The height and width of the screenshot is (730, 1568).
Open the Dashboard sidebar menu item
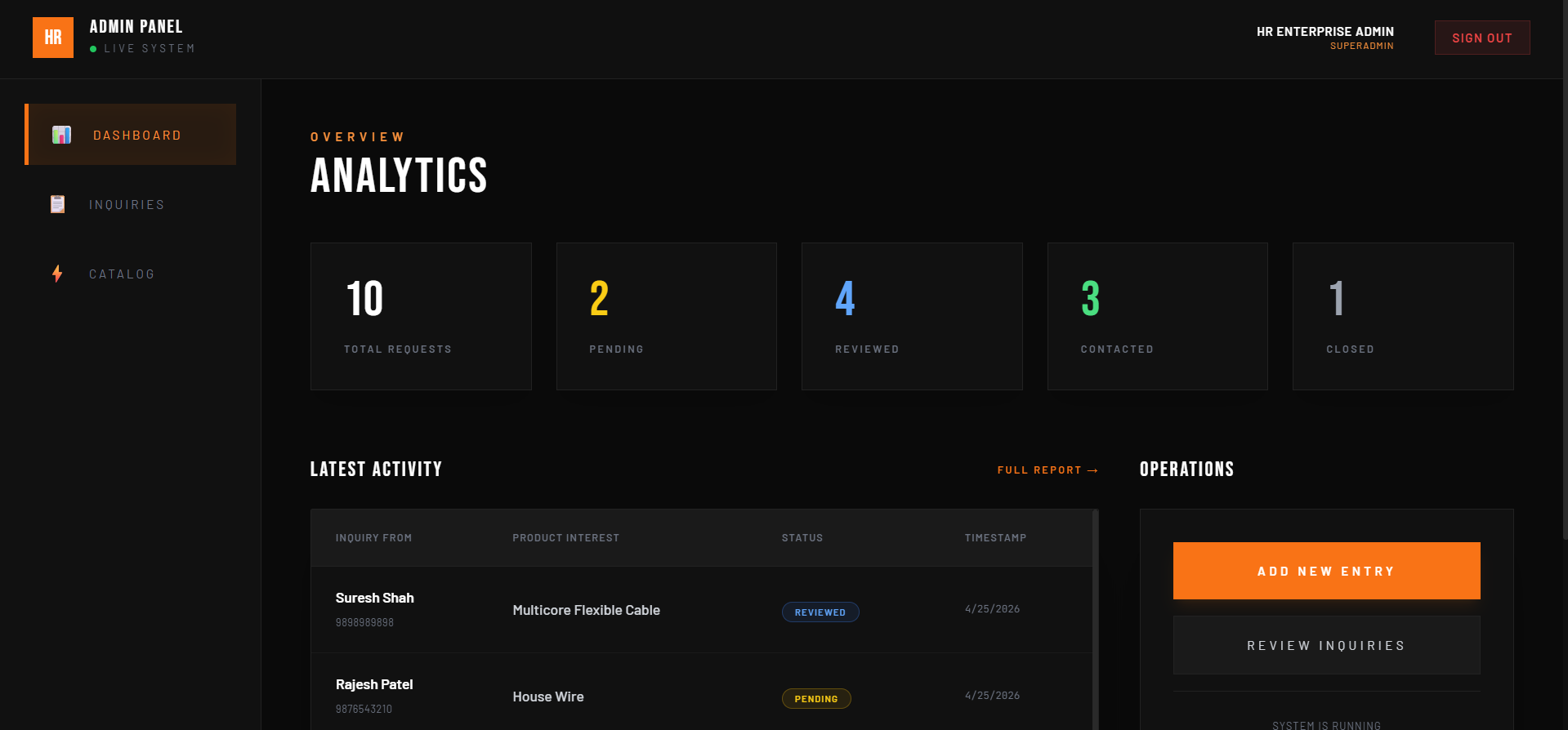point(136,136)
